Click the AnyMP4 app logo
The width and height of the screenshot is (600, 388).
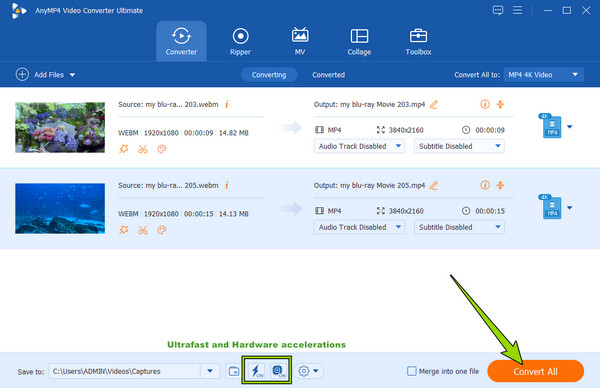18,11
